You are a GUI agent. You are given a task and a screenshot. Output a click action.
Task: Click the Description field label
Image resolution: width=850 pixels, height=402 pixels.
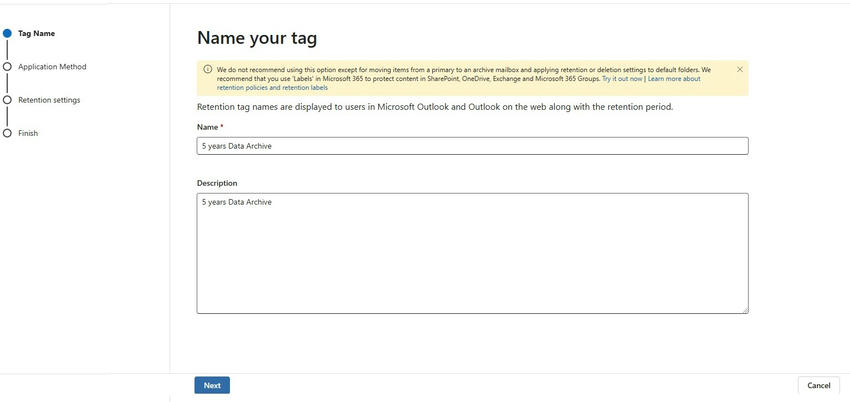coord(217,183)
